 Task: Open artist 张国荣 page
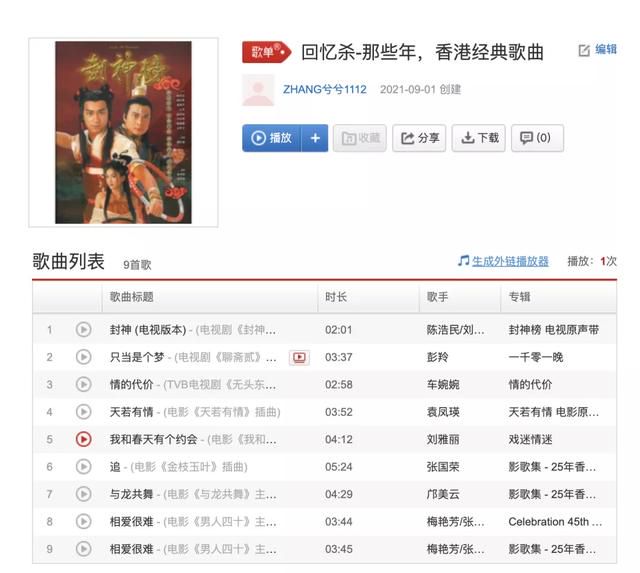click(x=443, y=466)
